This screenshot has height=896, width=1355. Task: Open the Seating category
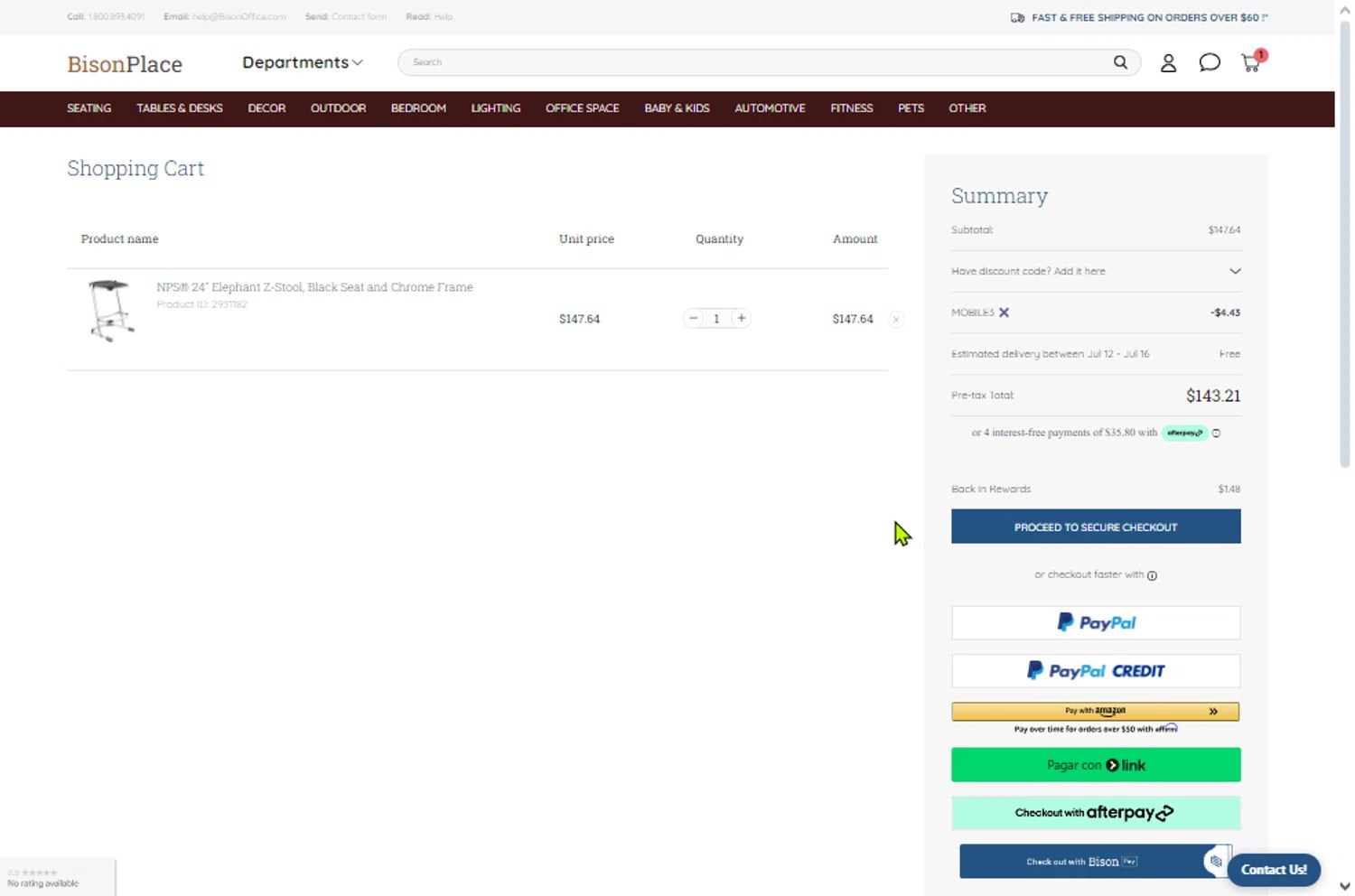point(89,108)
